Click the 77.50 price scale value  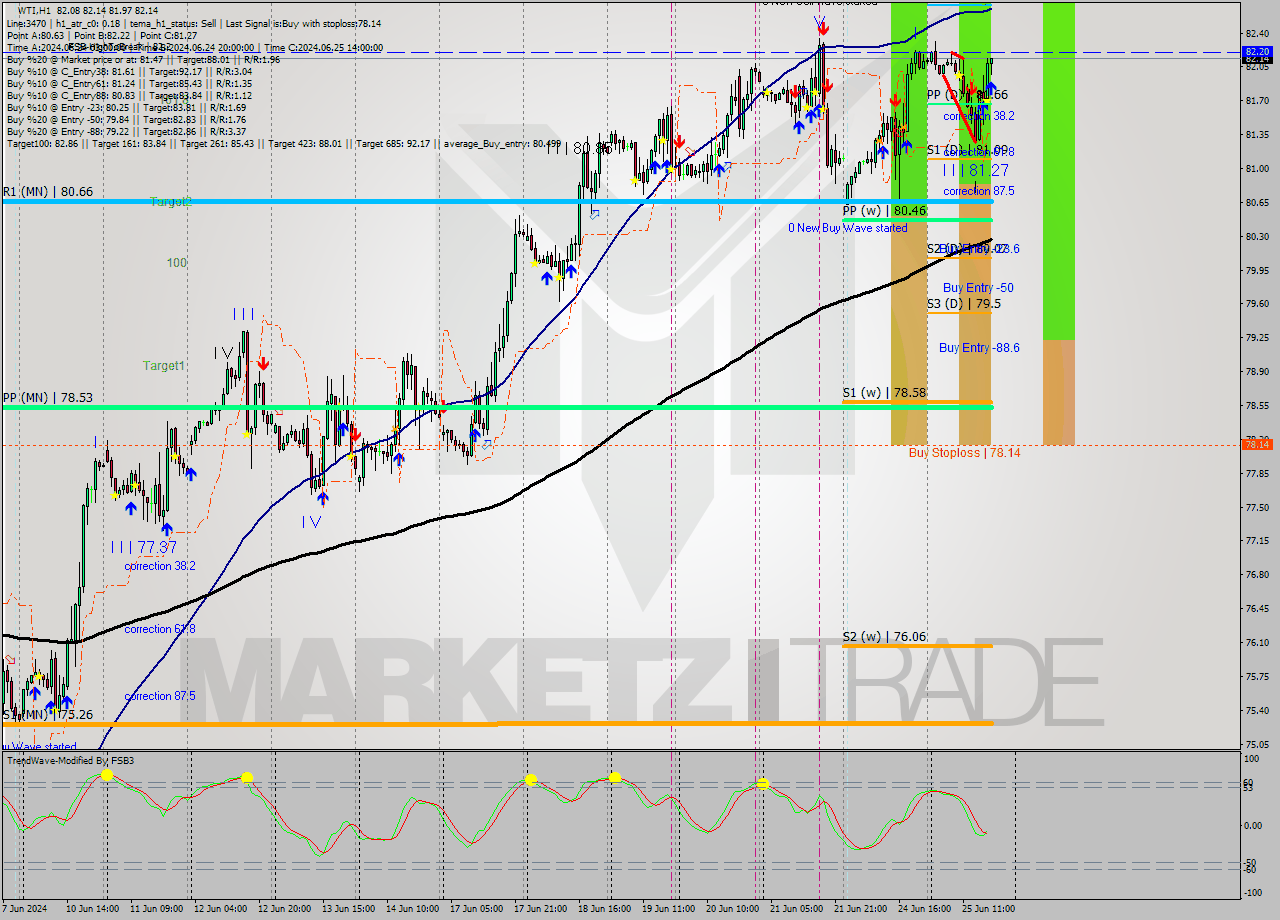(1258, 507)
